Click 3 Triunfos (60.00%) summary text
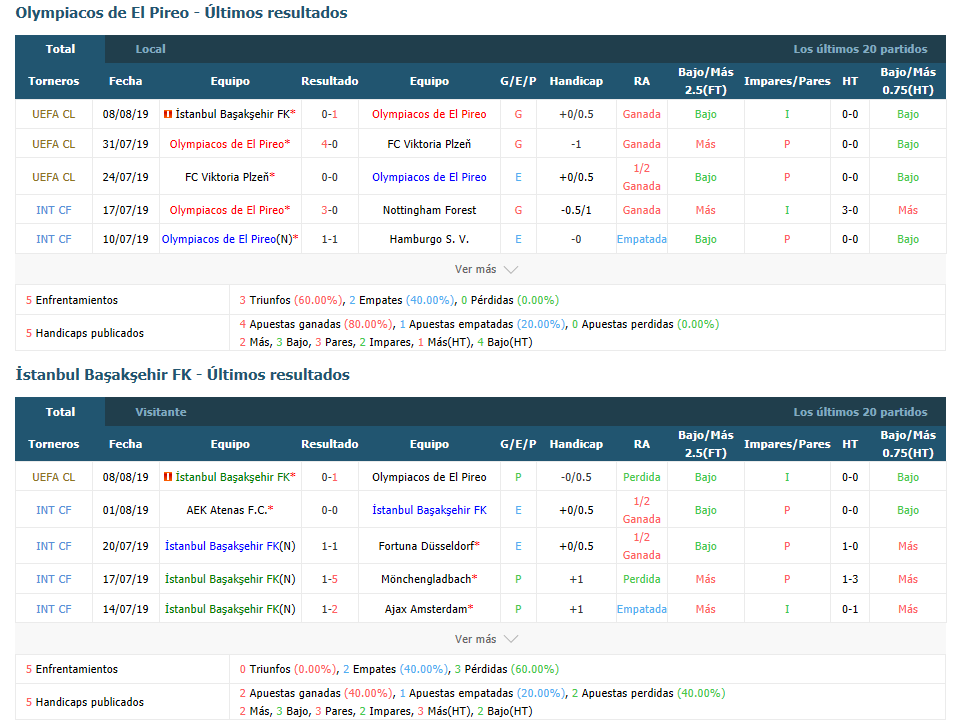Image resolution: width=956 pixels, height=728 pixels. pos(291,301)
